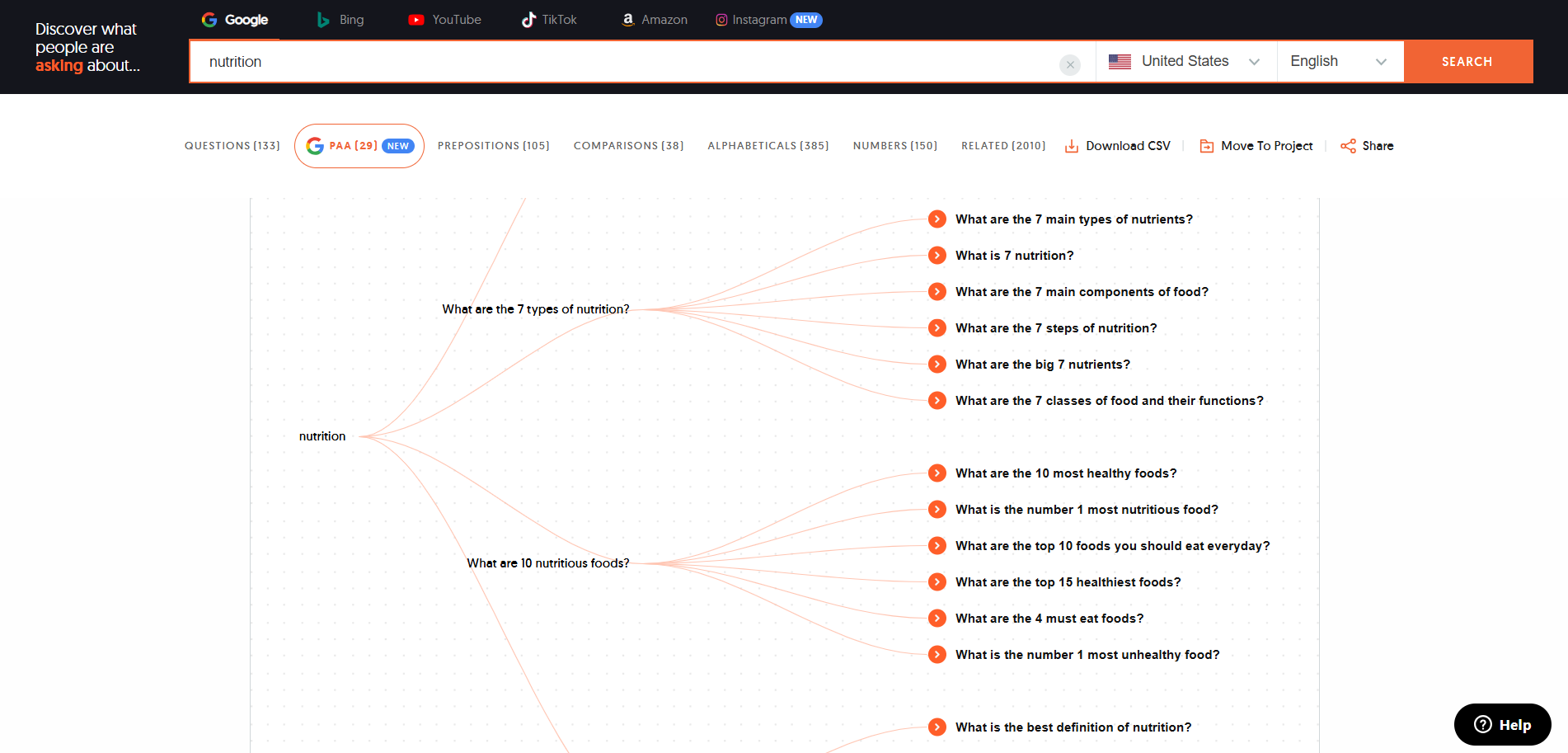Click 'What is the best definition of nutrition?' text

coord(1073,727)
